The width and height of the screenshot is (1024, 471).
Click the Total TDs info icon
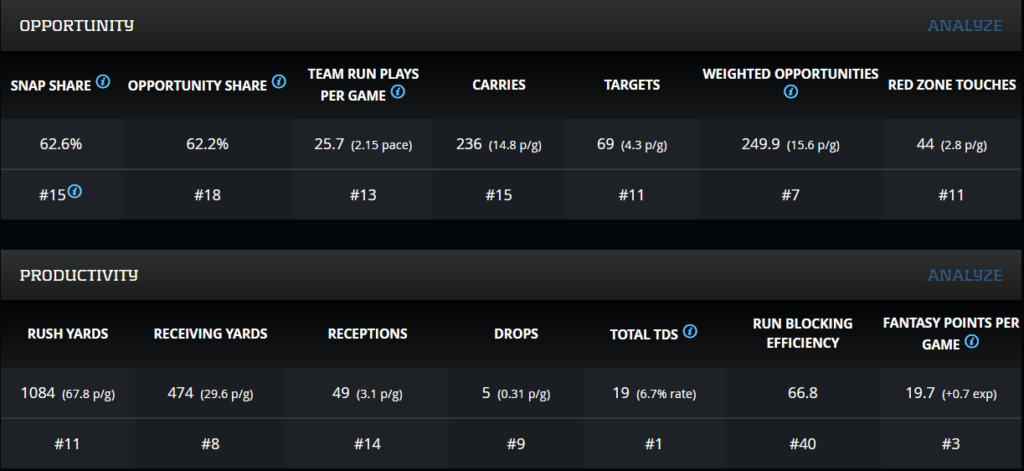690,332
